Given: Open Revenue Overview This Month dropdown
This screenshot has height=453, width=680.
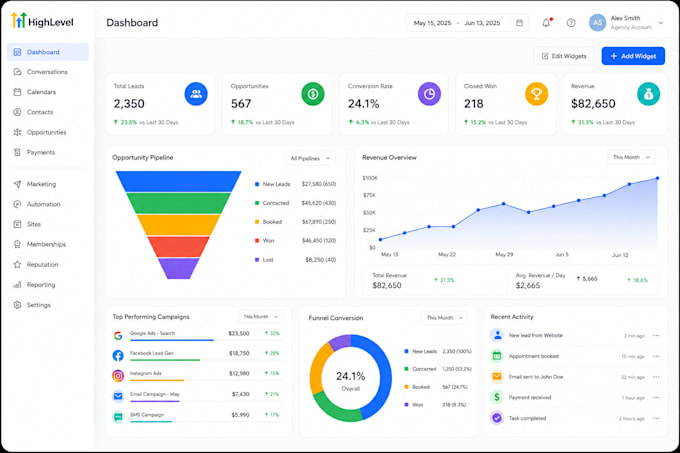Looking at the screenshot, I should coord(631,157).
